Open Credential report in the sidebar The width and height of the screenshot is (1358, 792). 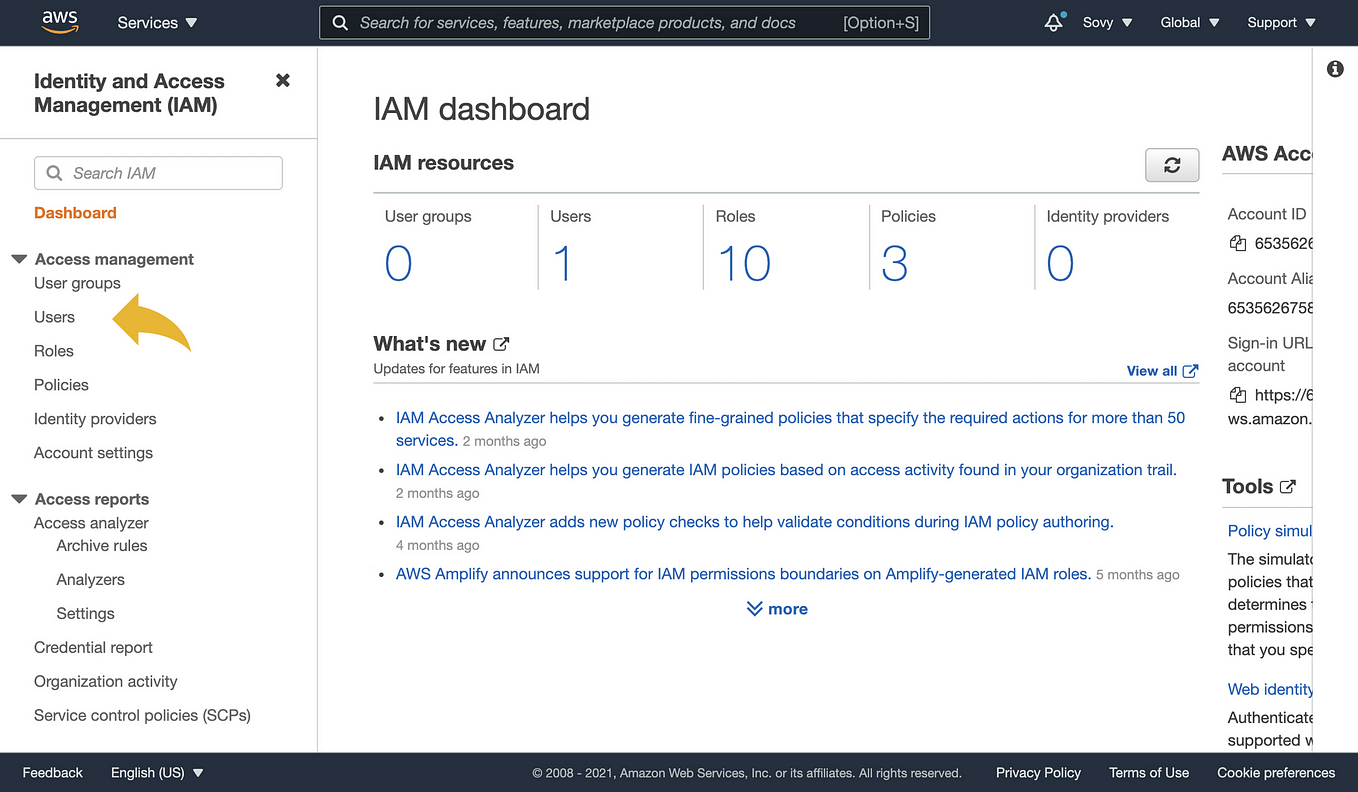(x=93, y=648)
